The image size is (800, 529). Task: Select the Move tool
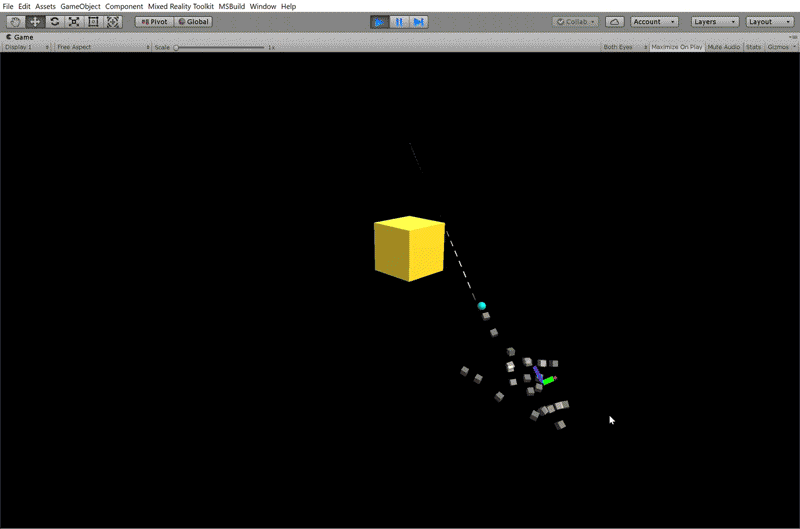35,21
